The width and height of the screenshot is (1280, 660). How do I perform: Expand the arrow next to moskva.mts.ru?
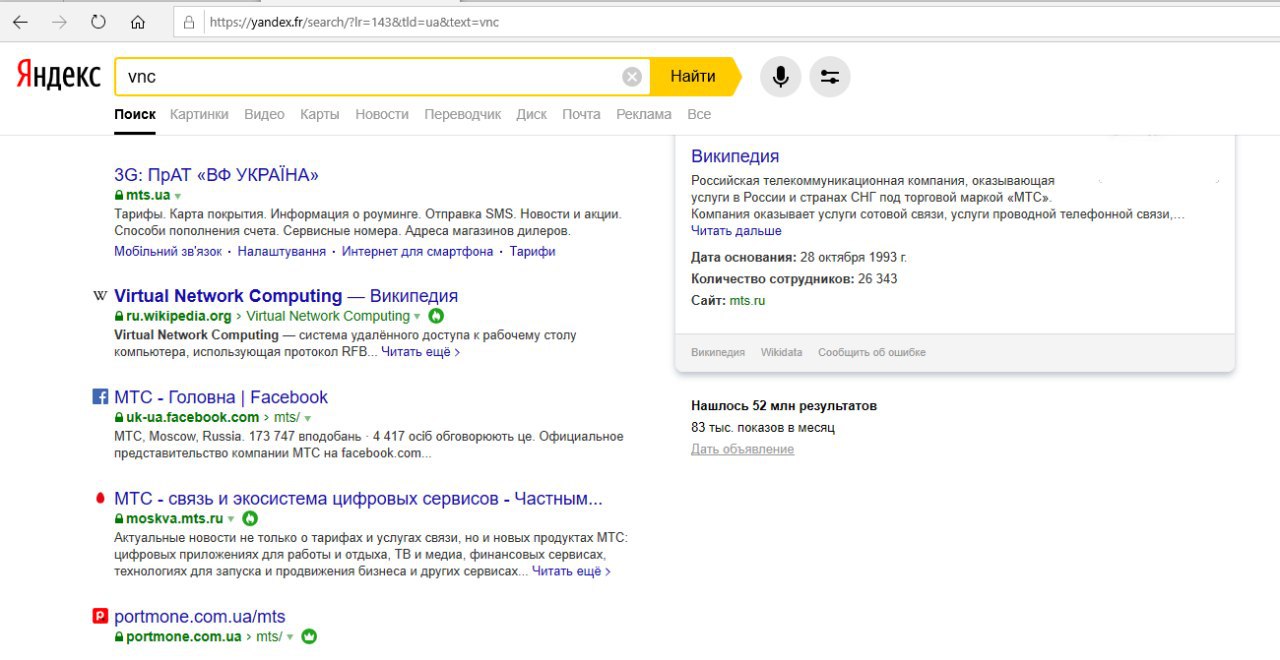[x=231, y=519]
